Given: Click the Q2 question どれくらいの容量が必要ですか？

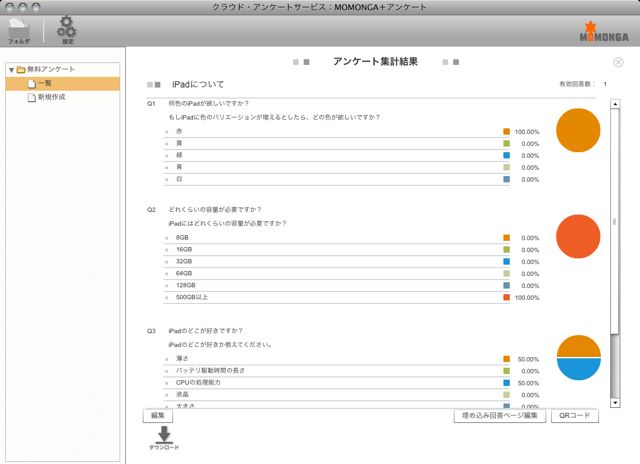Looking at the screenshot, I should click(x=215, y=210).
